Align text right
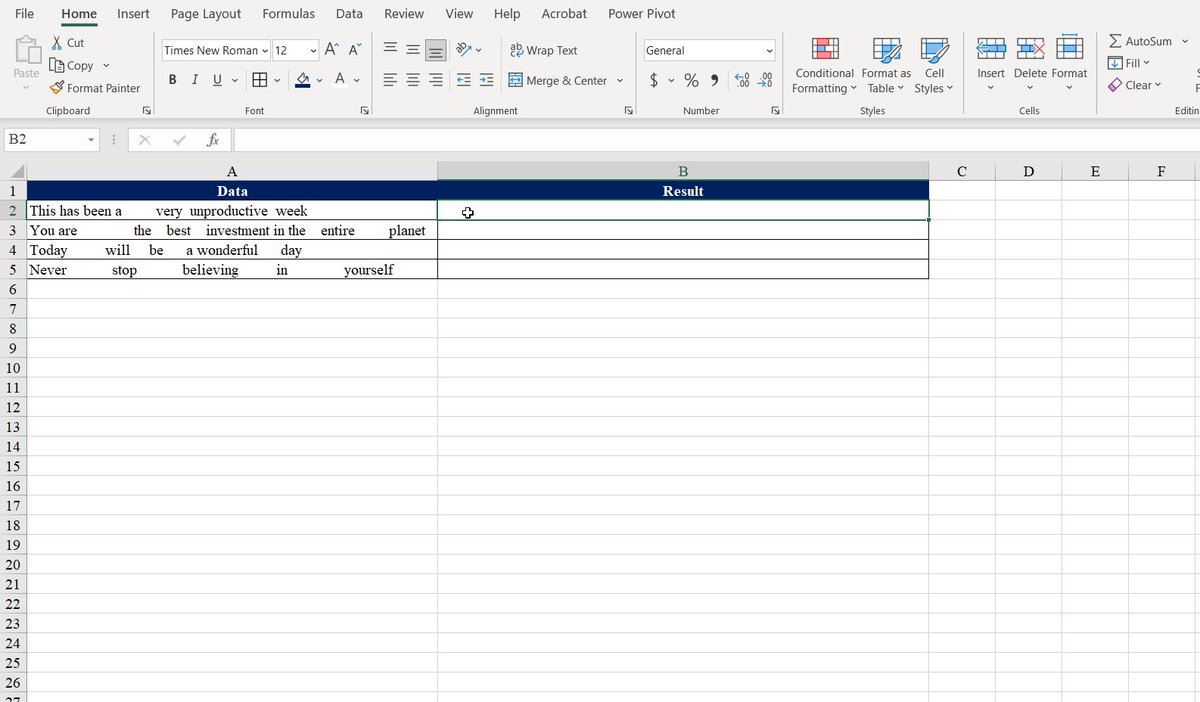The image size is (1200, 702). (x=436, y=80)
